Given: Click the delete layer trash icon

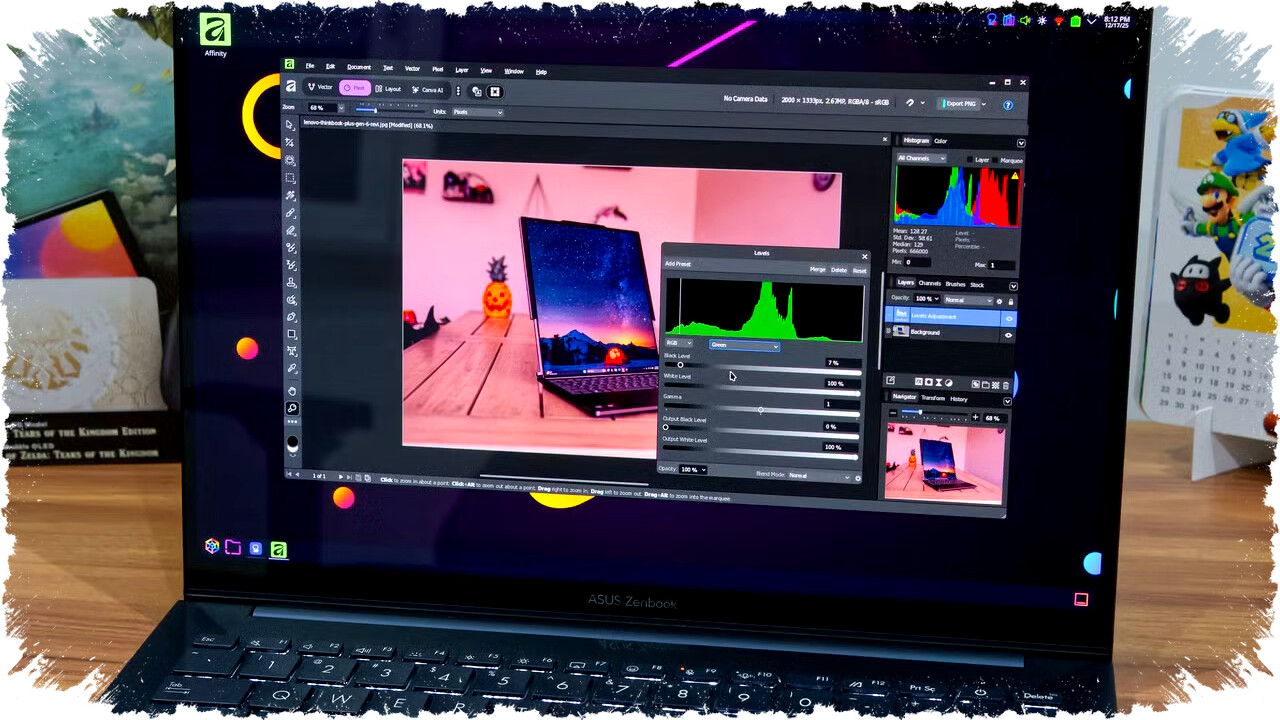Looking at the screenshot, I should point(1005,383).
